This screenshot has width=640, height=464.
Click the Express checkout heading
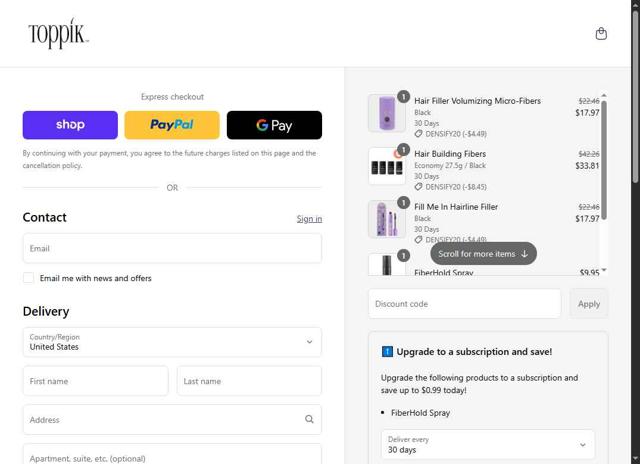(x=172, y=97)
